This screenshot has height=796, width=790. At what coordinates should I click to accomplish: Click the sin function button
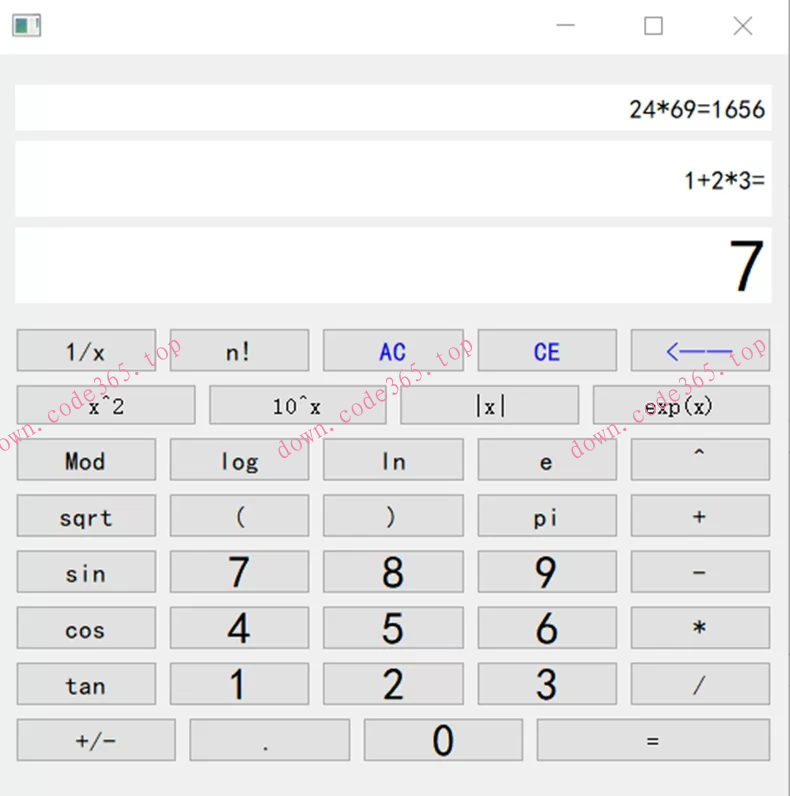click(86, 572)
